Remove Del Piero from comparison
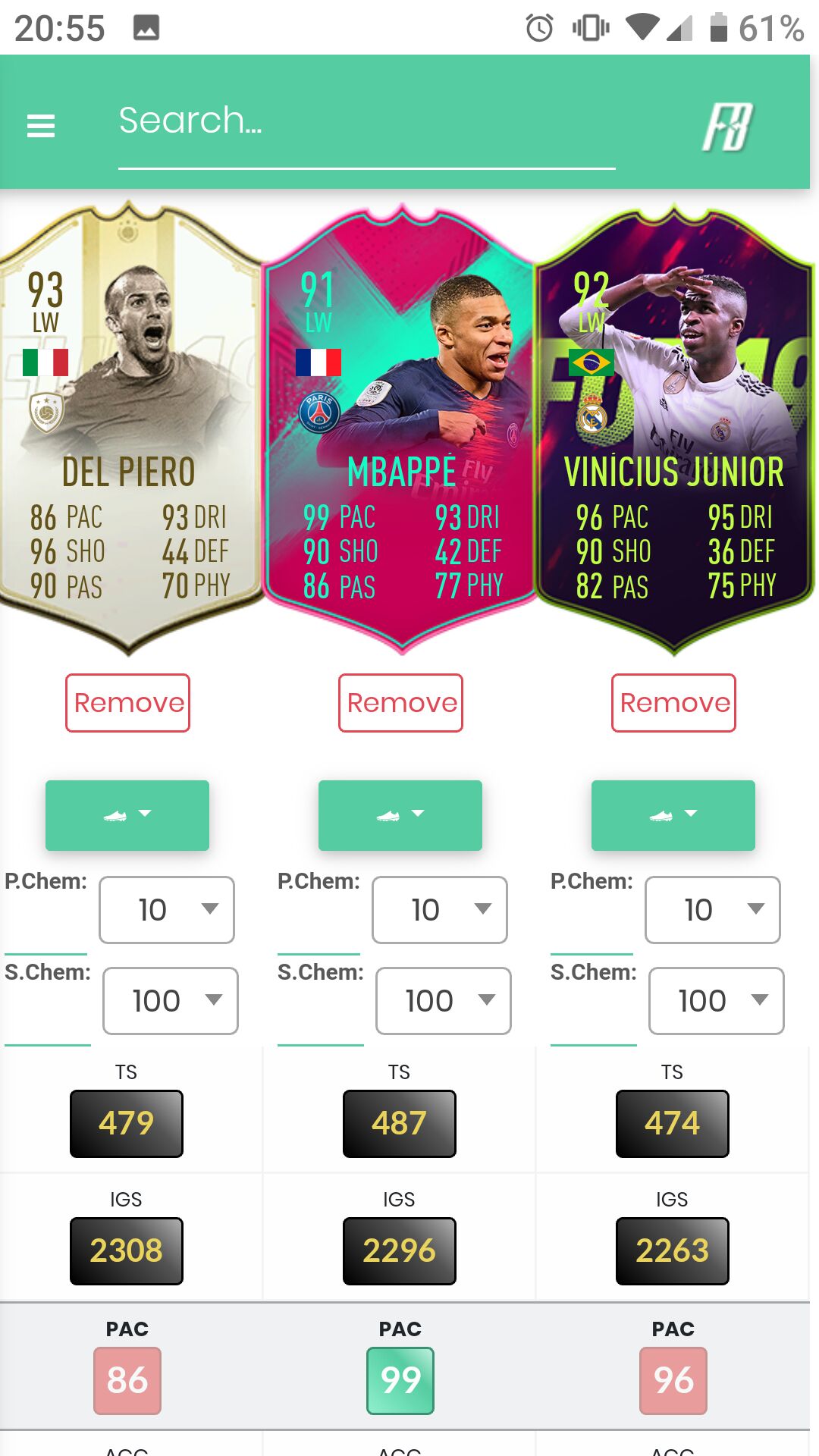This screenshot has width=819, height=1456. pyautogui.click(x=128, y=703)
